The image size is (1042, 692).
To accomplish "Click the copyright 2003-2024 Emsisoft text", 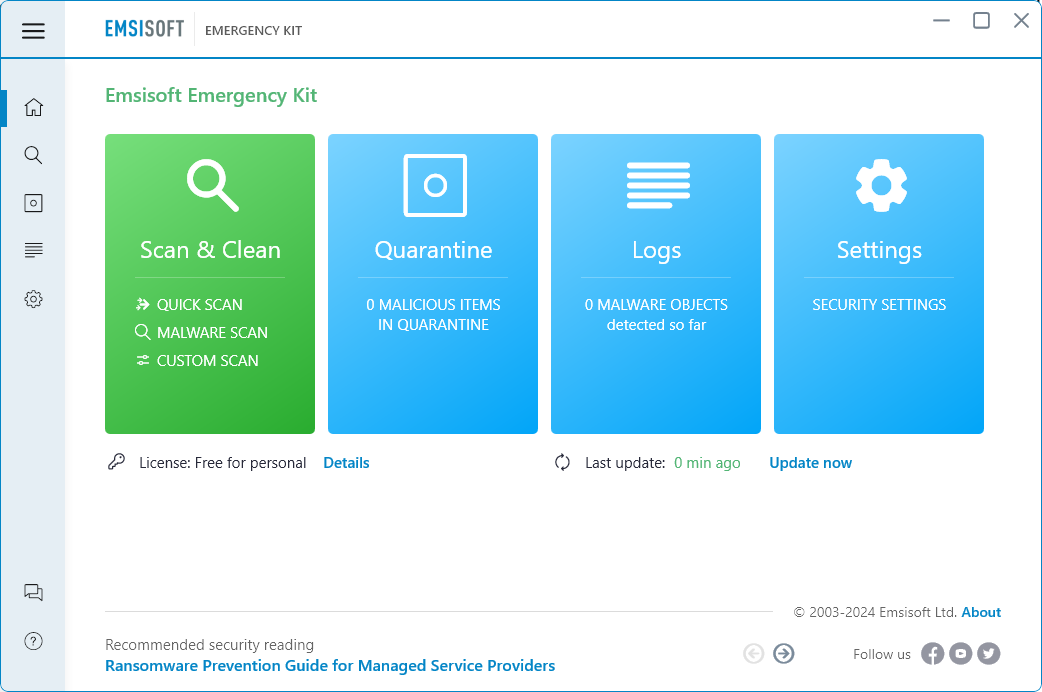I will click(x=875, y=612).
